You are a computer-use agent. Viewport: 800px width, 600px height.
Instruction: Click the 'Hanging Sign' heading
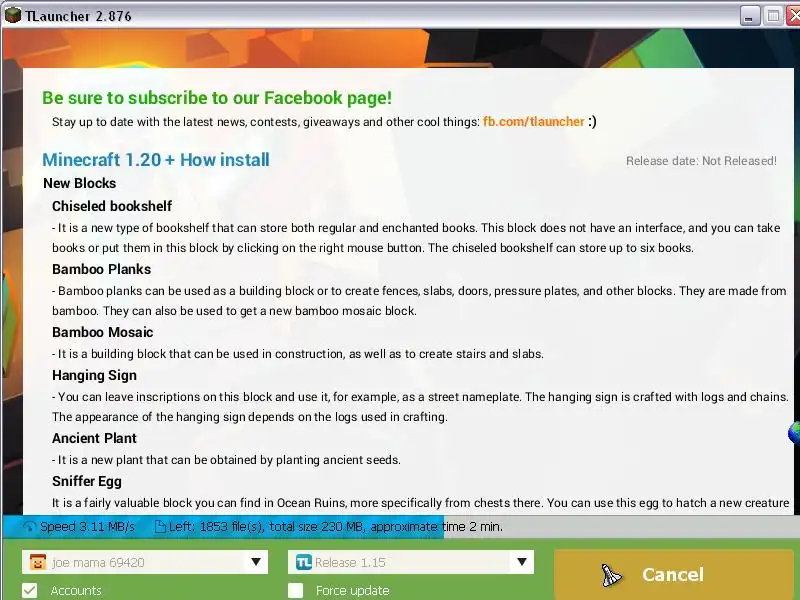click(94, 376)
